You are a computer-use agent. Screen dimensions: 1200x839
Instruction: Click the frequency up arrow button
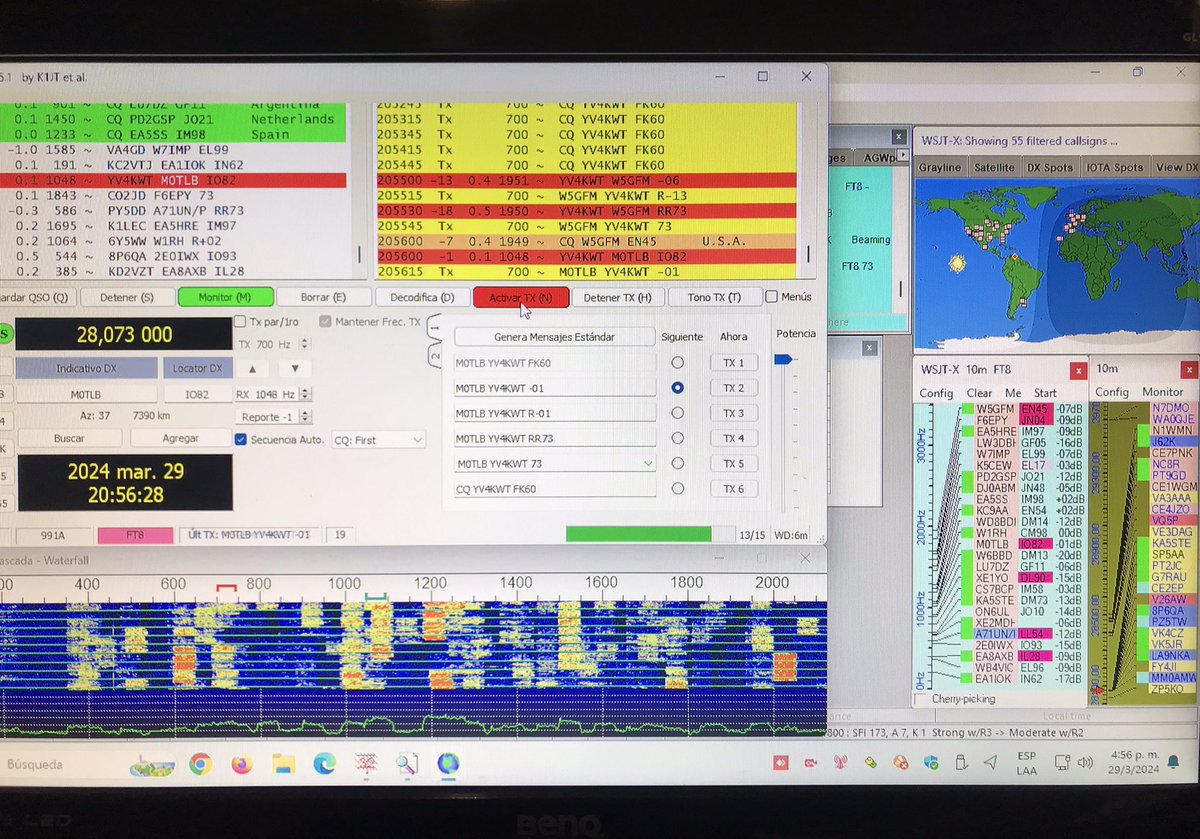click(x=252, y=368)
